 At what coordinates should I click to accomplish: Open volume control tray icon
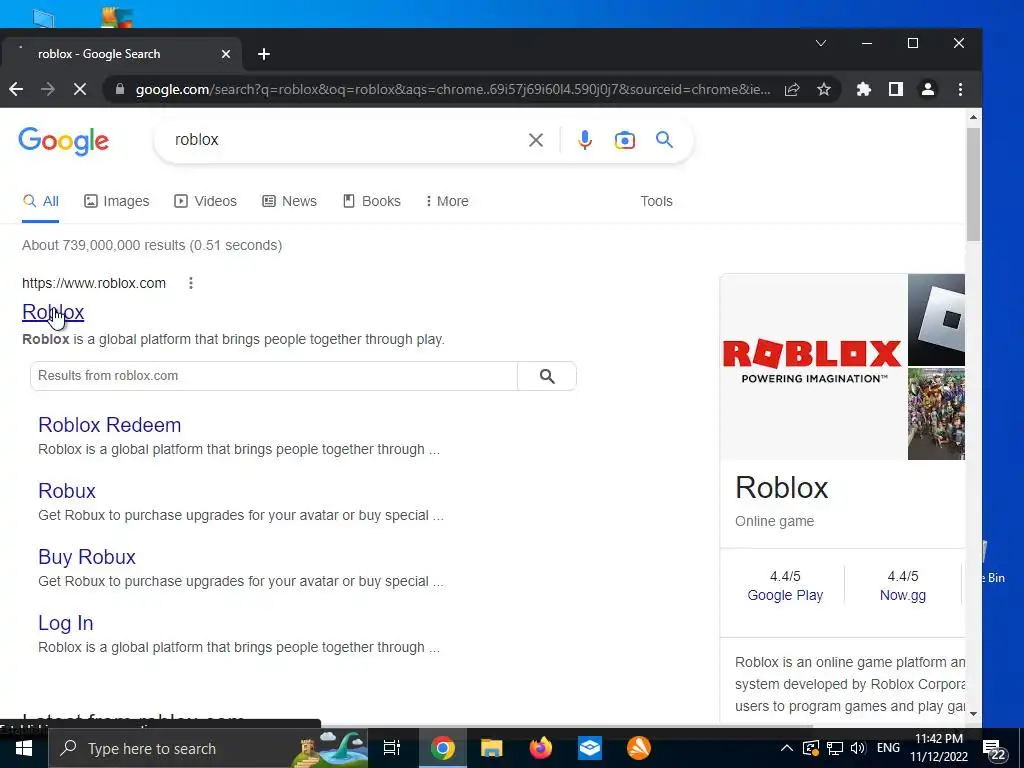pyautogui.click(x=857, y=748)
